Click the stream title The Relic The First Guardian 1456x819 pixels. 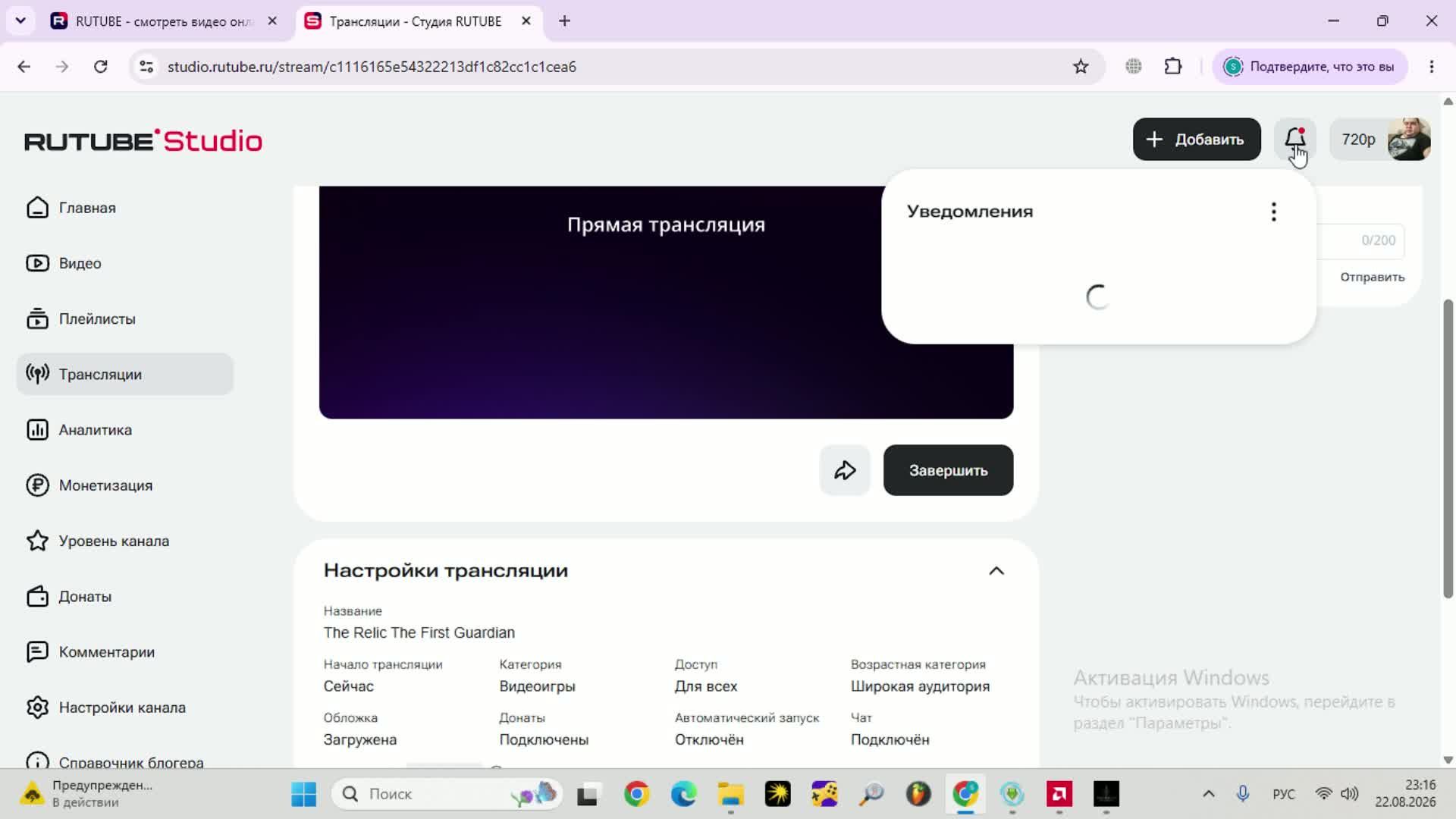(419, 632)
